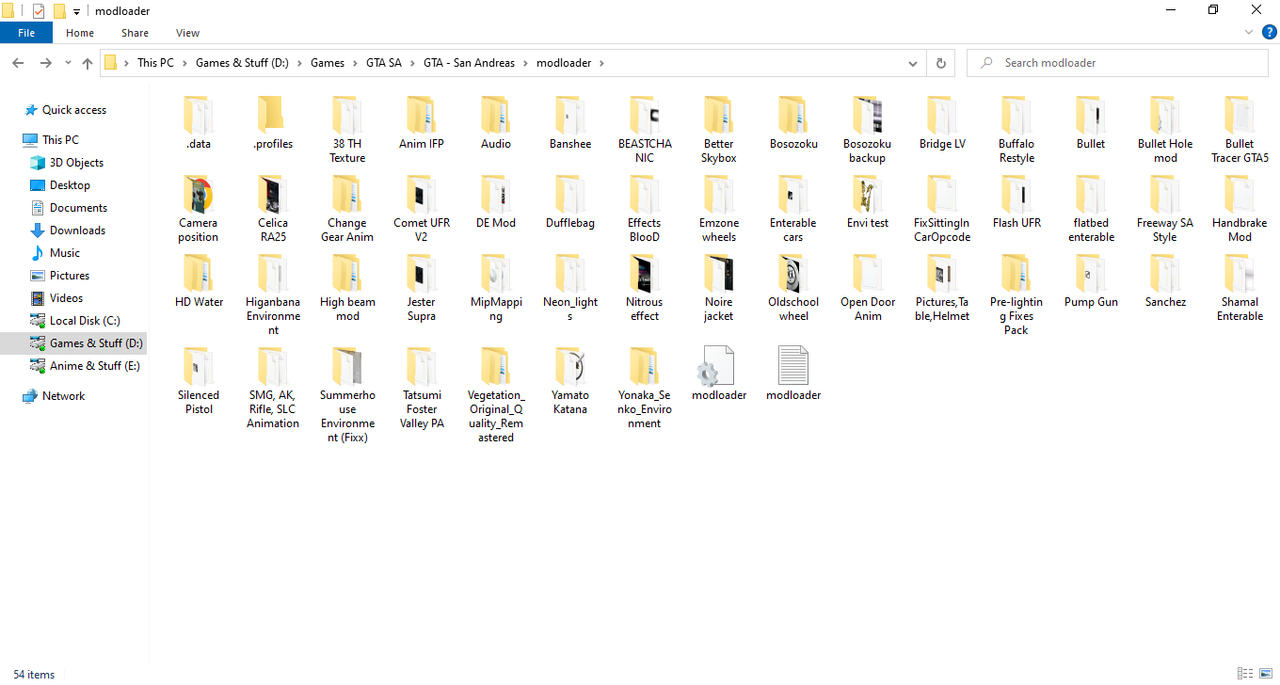Open Documents in the sidebar
The image size is (1280, 685).
click(78, 208)
